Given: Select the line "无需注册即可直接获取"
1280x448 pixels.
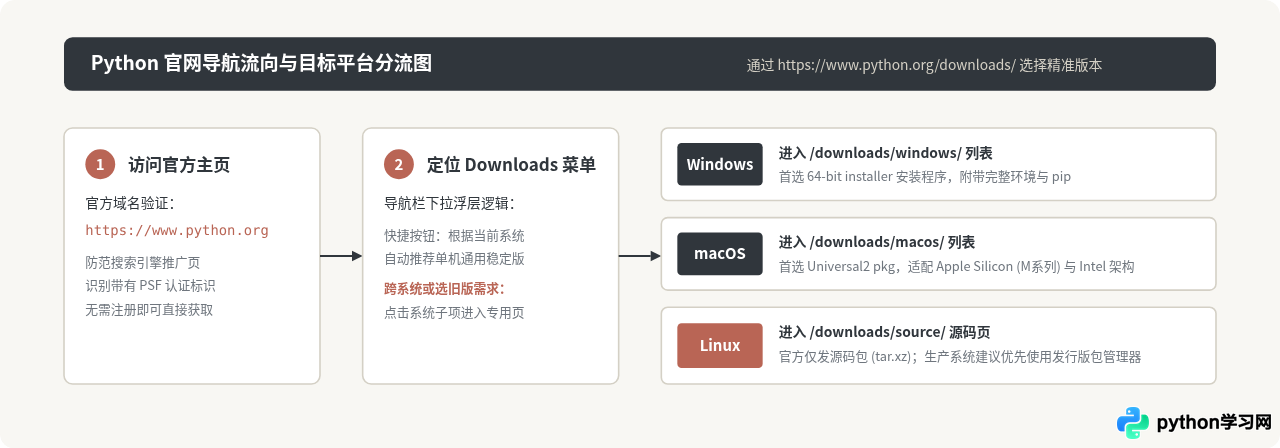Looking at the screenshot, I should (149, 310).
